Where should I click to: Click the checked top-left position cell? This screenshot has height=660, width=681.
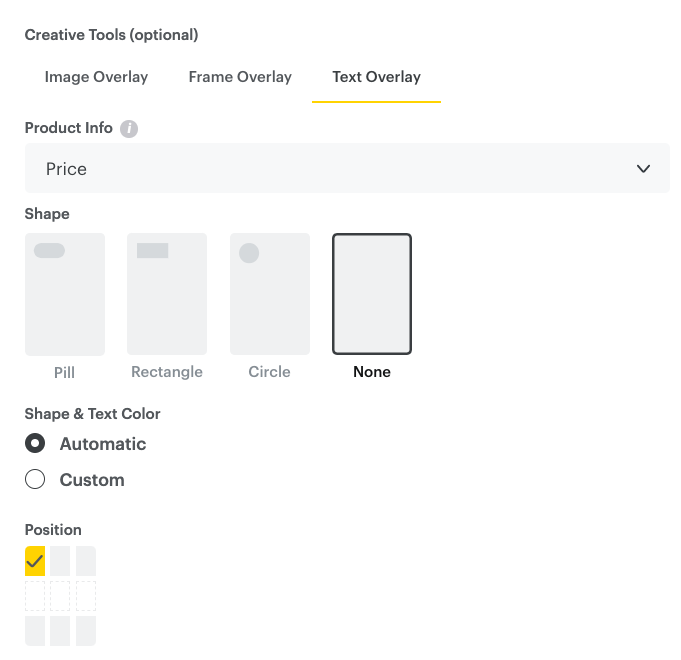pyautogui.click(x=35, y=561)
